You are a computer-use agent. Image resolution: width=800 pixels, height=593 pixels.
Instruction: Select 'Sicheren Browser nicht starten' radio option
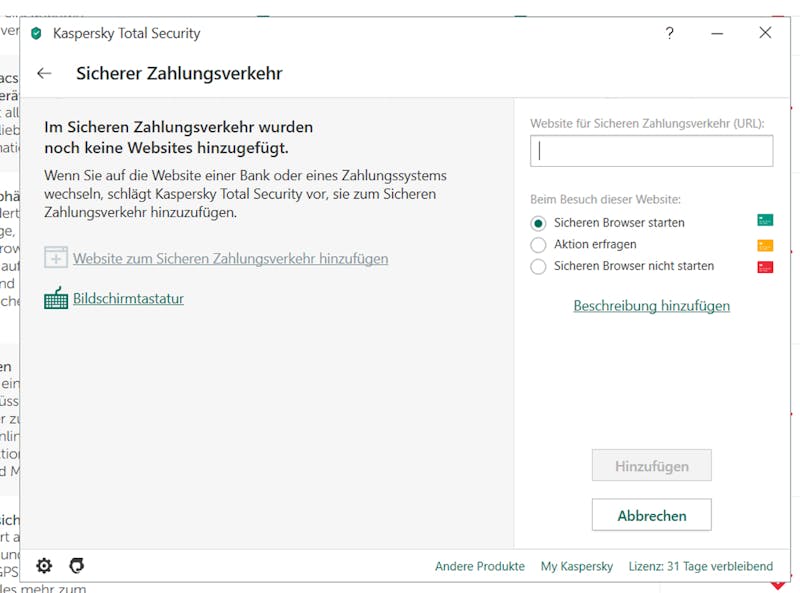(538, 266)
